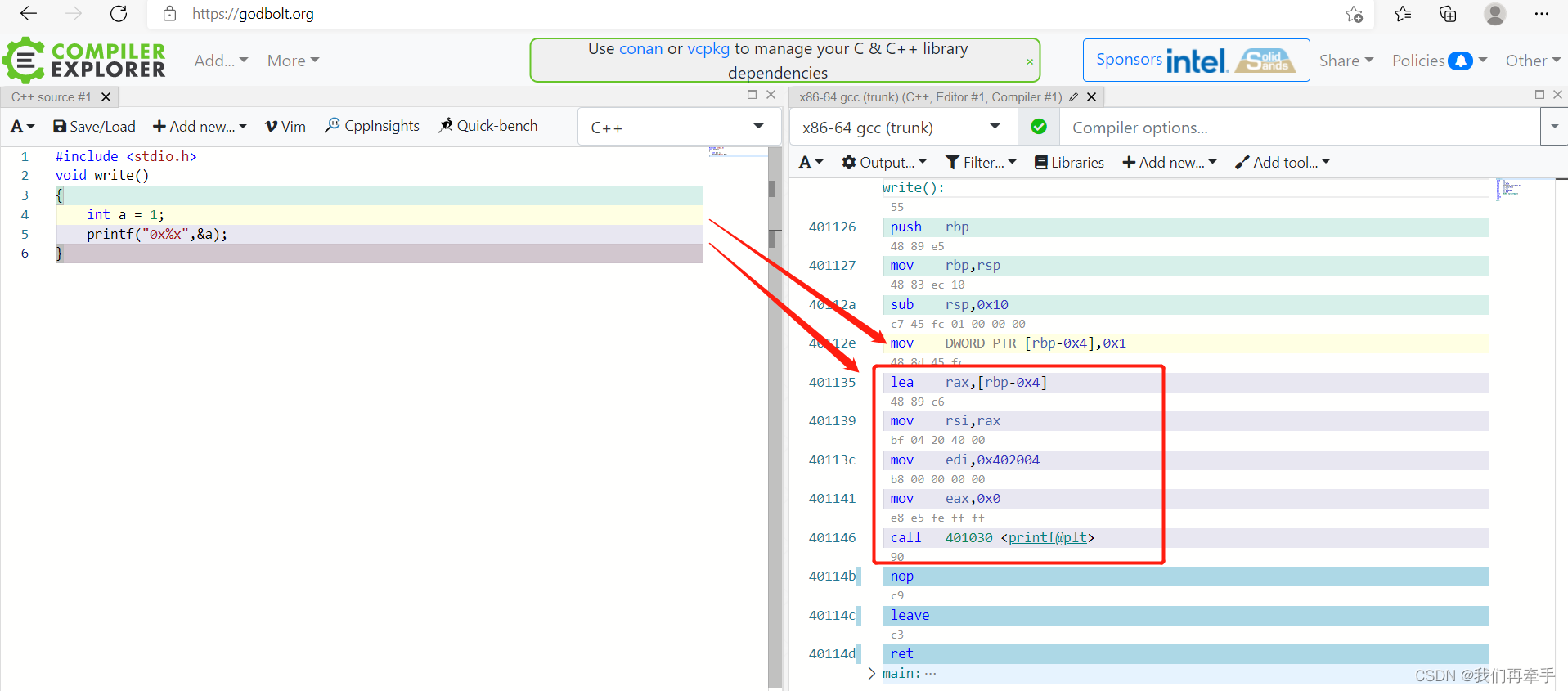Click the printf@plt link in assembly
1568x691 pixels.
(x=1048, y=537)
